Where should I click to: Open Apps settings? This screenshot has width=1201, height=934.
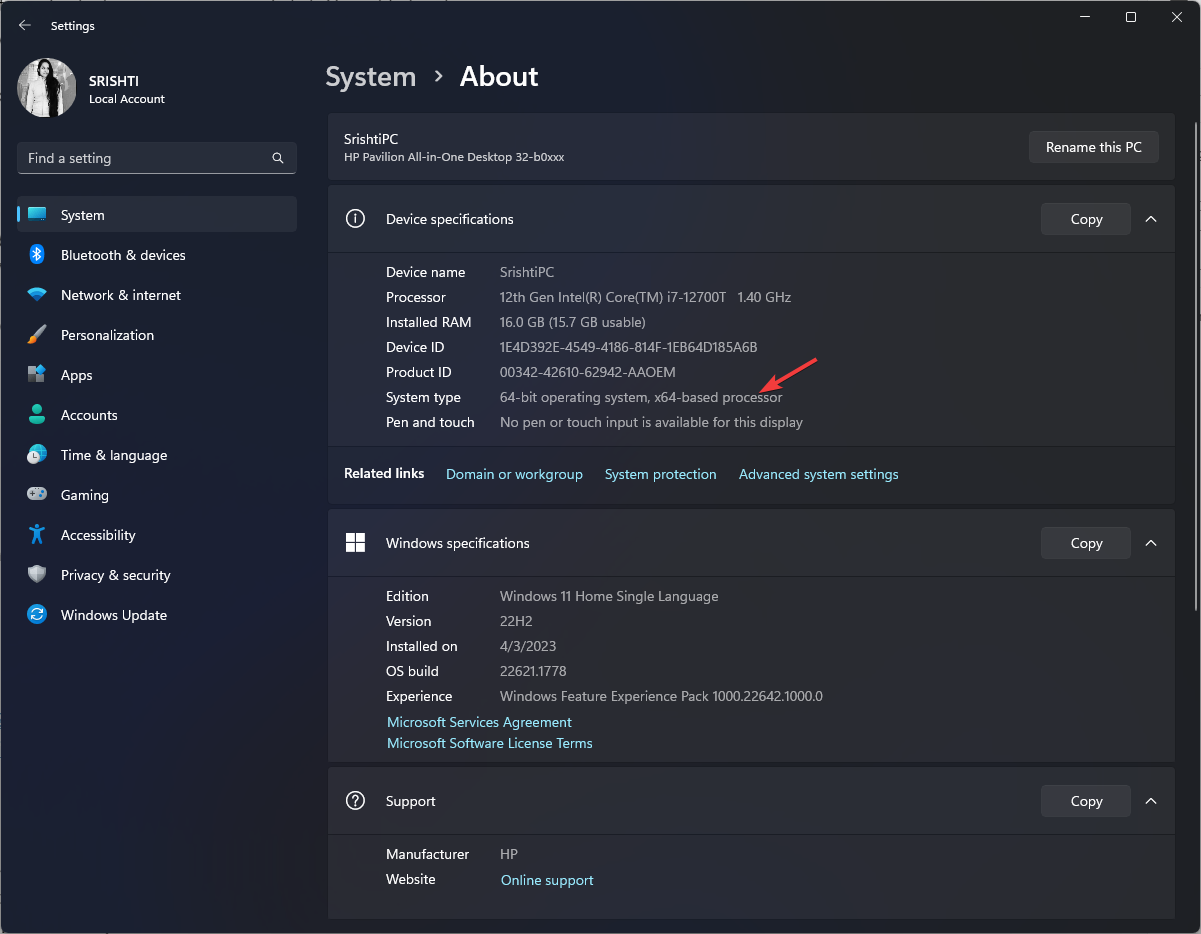75,374
